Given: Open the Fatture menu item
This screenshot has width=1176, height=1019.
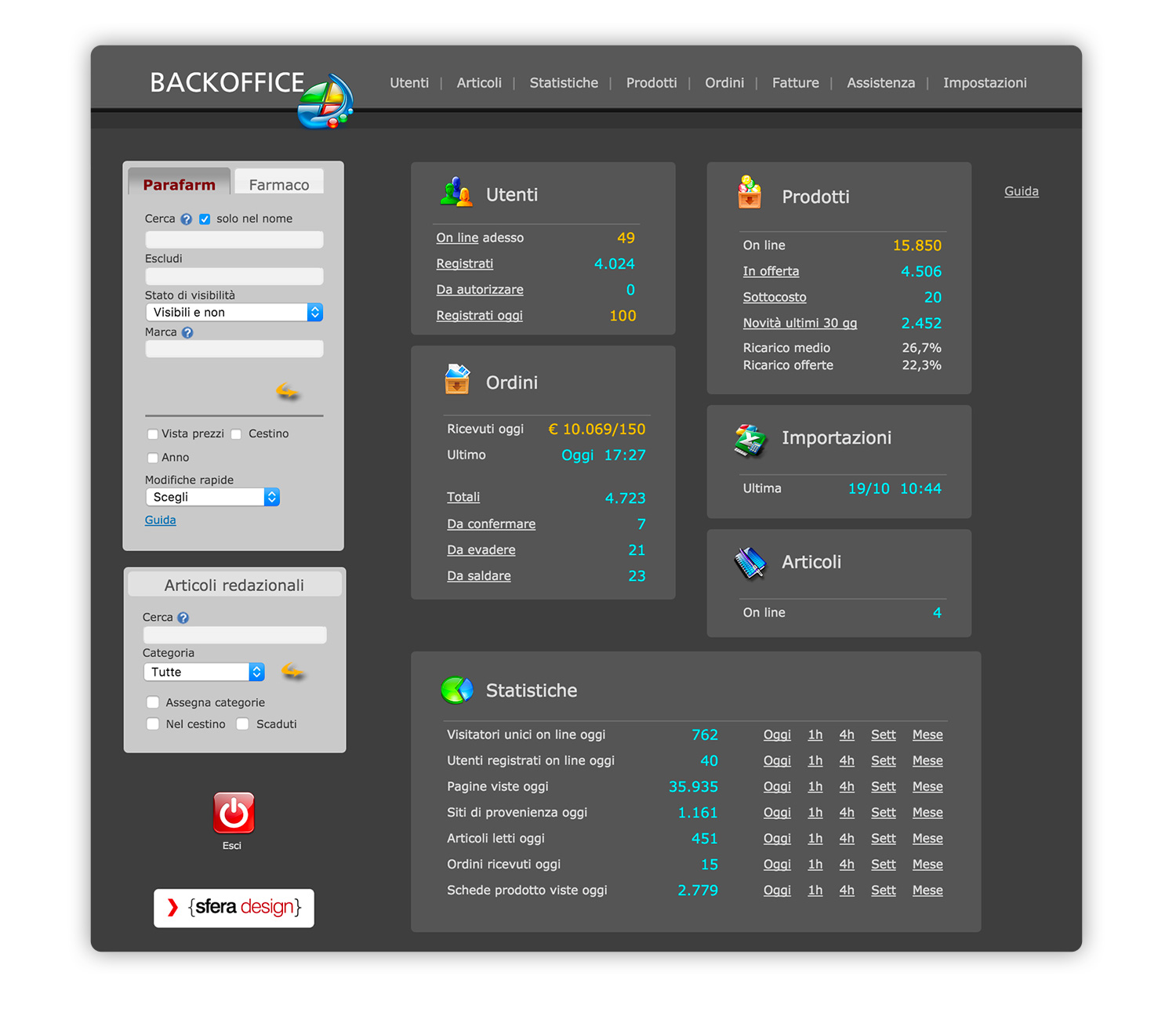Looking at the screenshot, I should pyautogui.click(x=795, y=82).
